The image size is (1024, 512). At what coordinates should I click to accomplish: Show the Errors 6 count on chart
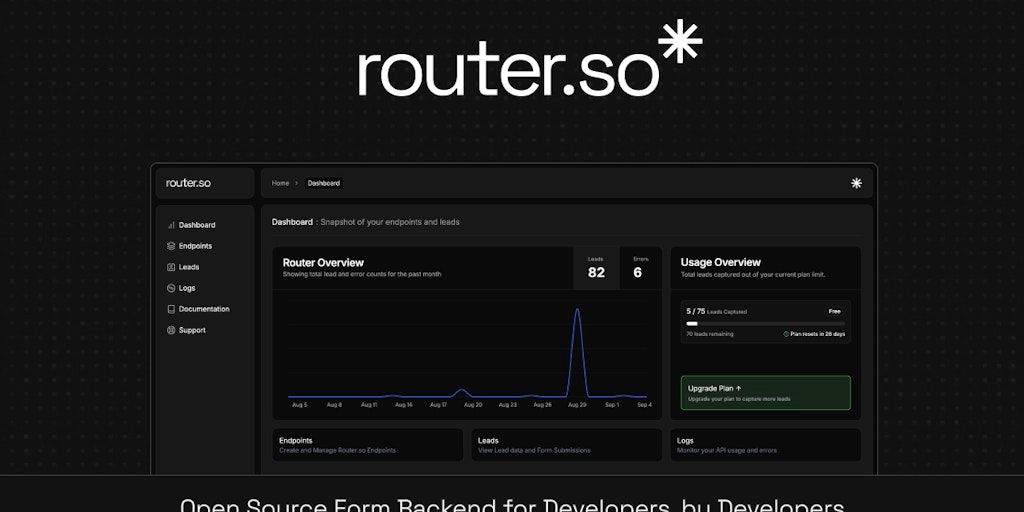click(638, 268)
